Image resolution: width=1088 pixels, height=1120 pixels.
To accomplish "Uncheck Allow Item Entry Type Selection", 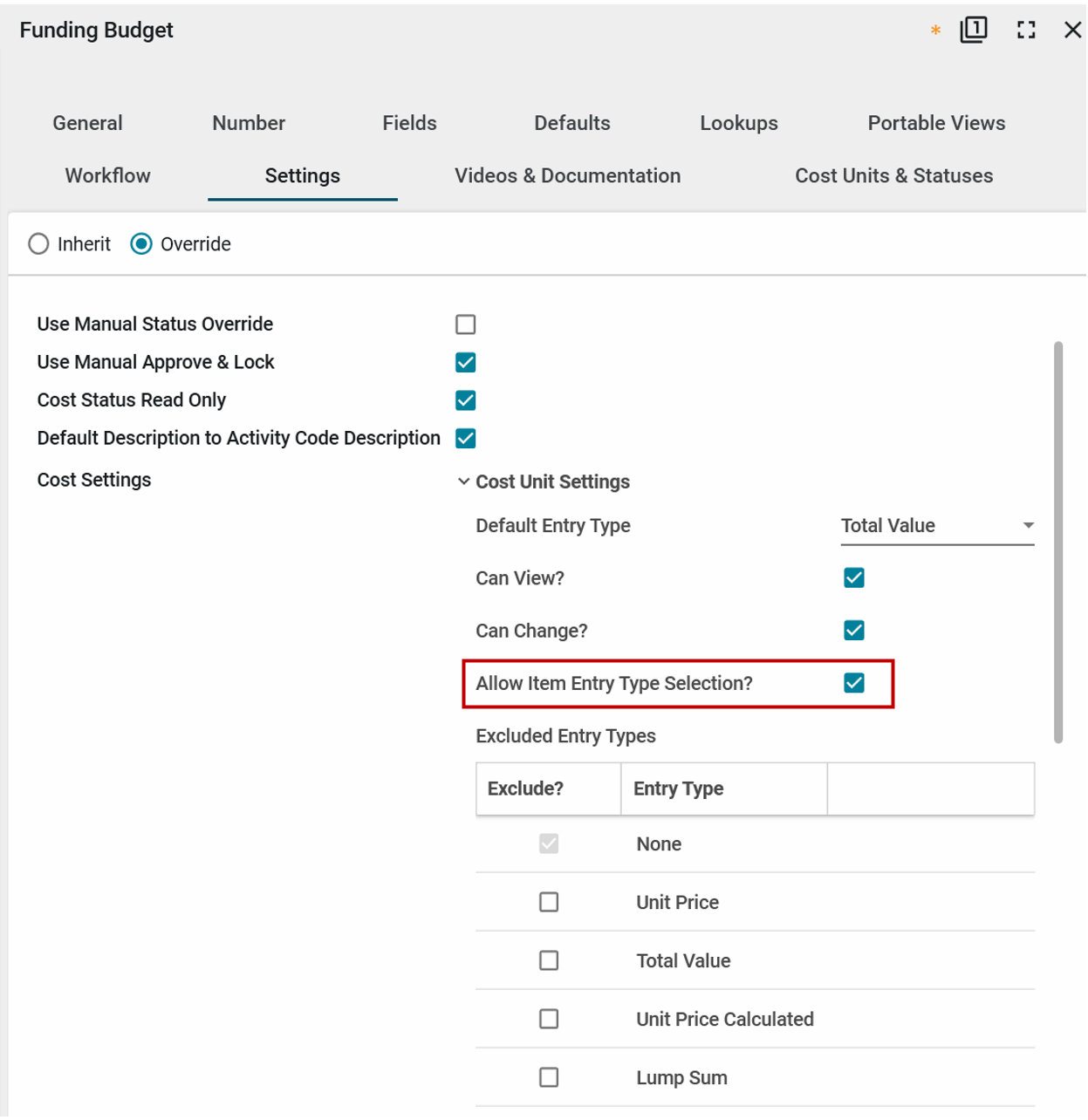I will pos(854,683).
